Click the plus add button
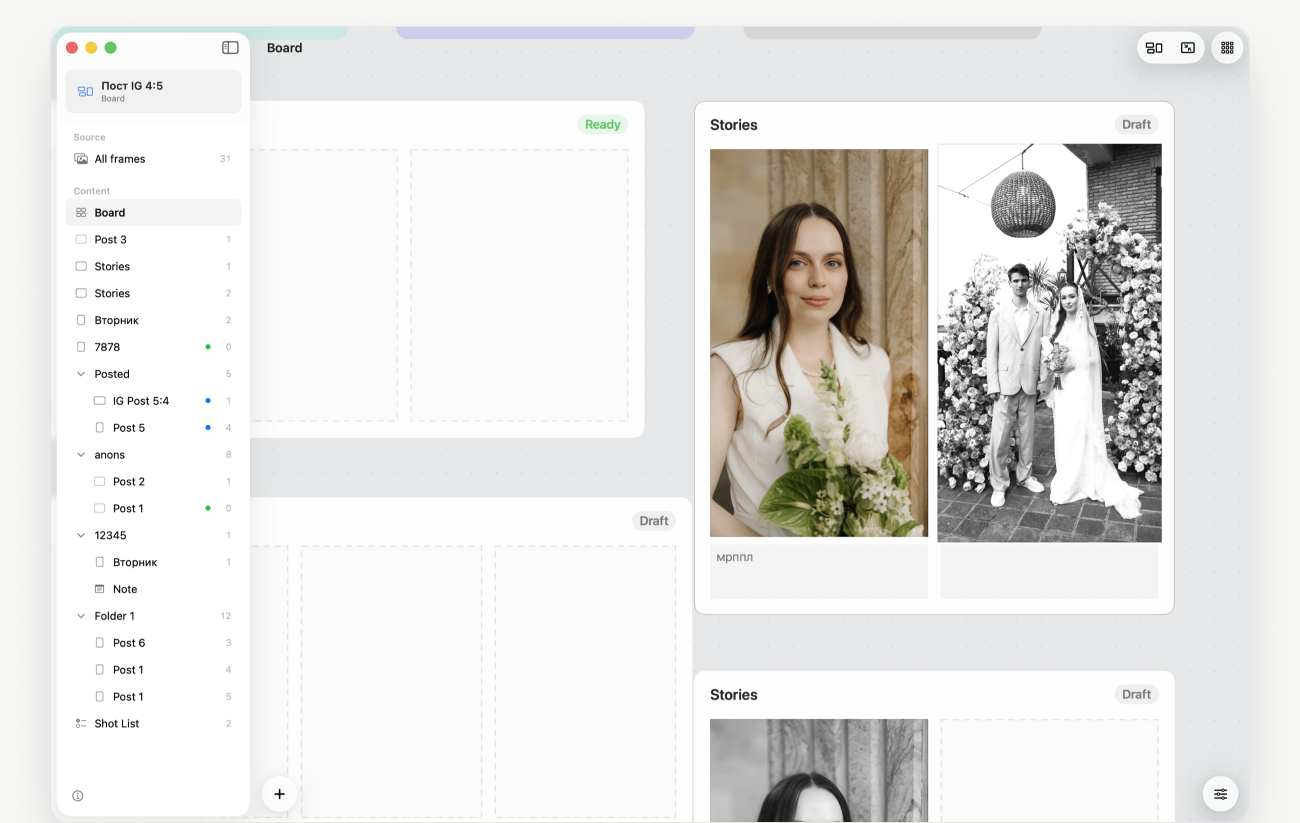 point(279,794)
